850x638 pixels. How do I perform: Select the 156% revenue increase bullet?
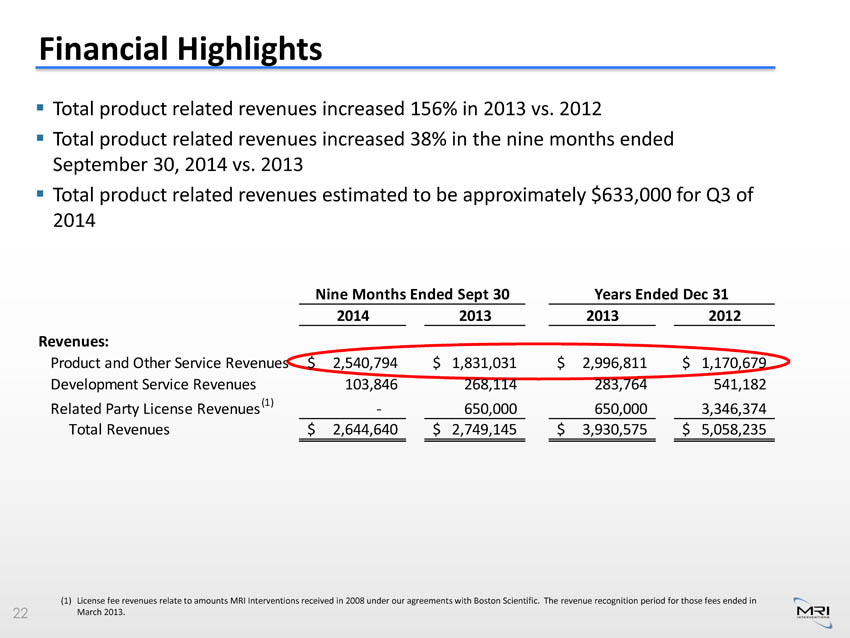[x=326, y=108]
